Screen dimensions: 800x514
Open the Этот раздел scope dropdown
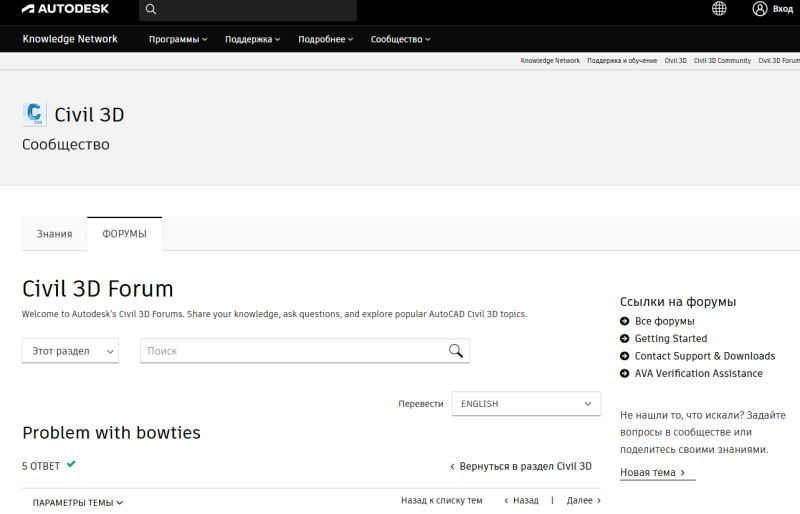70,351
